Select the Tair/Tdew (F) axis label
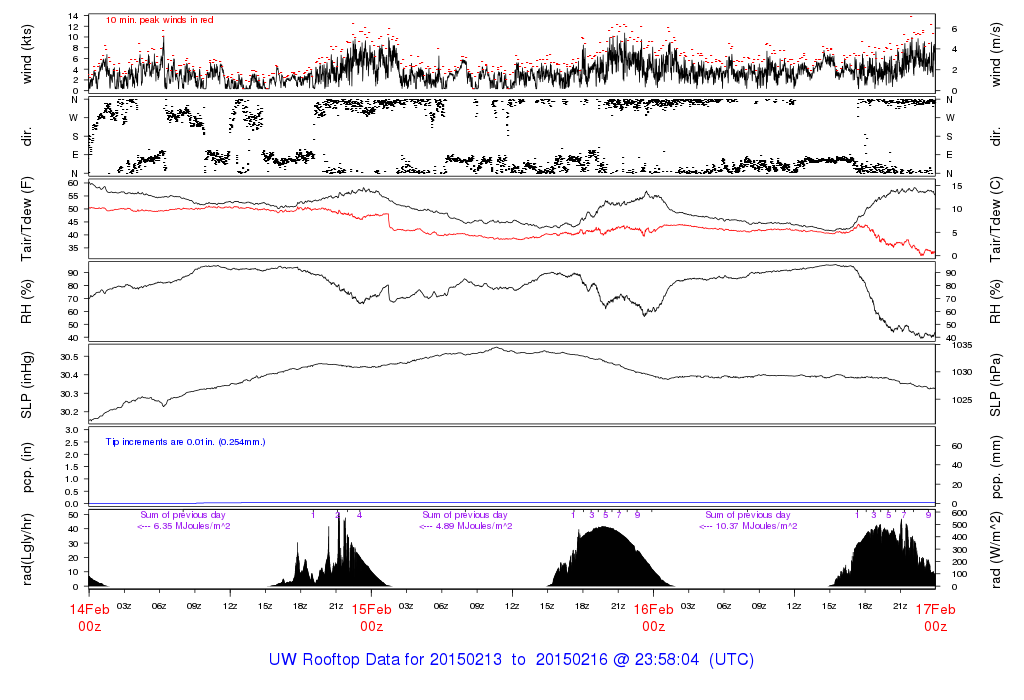 pos(27,218)
